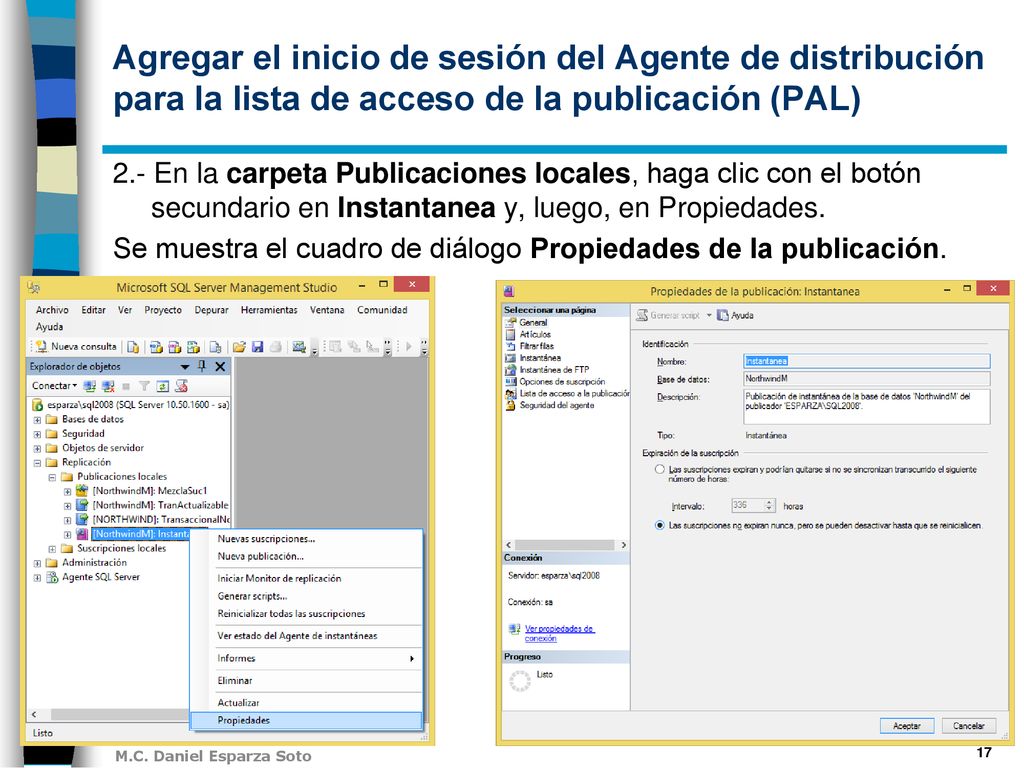Open the Informes submenu
The width and height of the screenshot is (1024, 768).
pos(306,658)
